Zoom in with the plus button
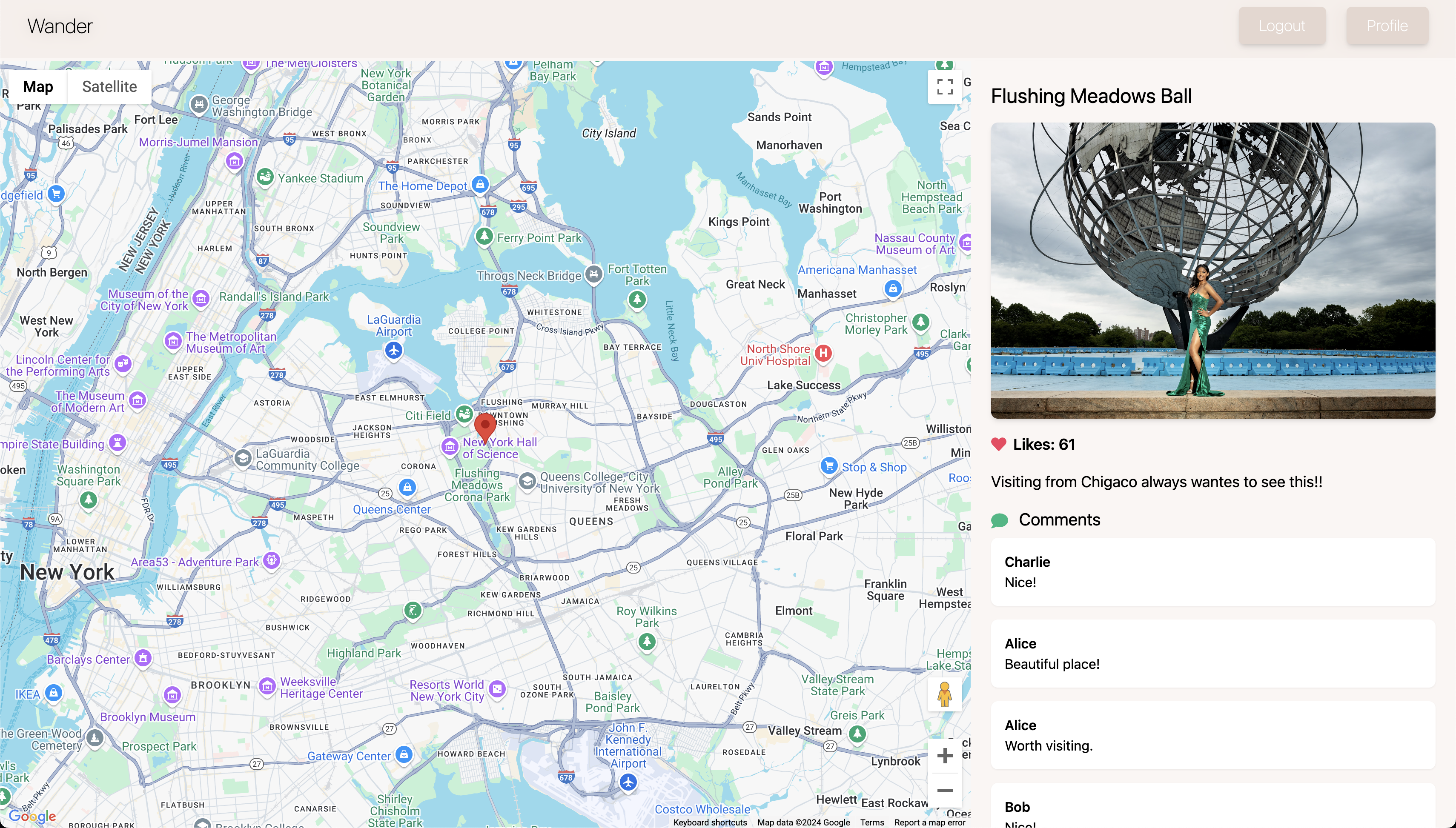 click(945, 756)
